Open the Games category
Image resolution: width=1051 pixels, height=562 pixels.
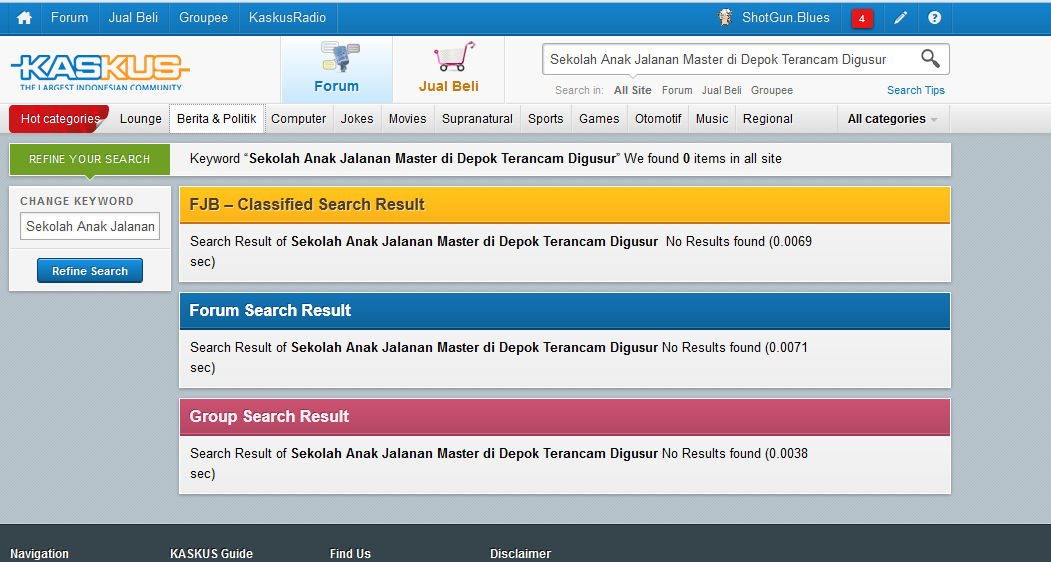599,119
